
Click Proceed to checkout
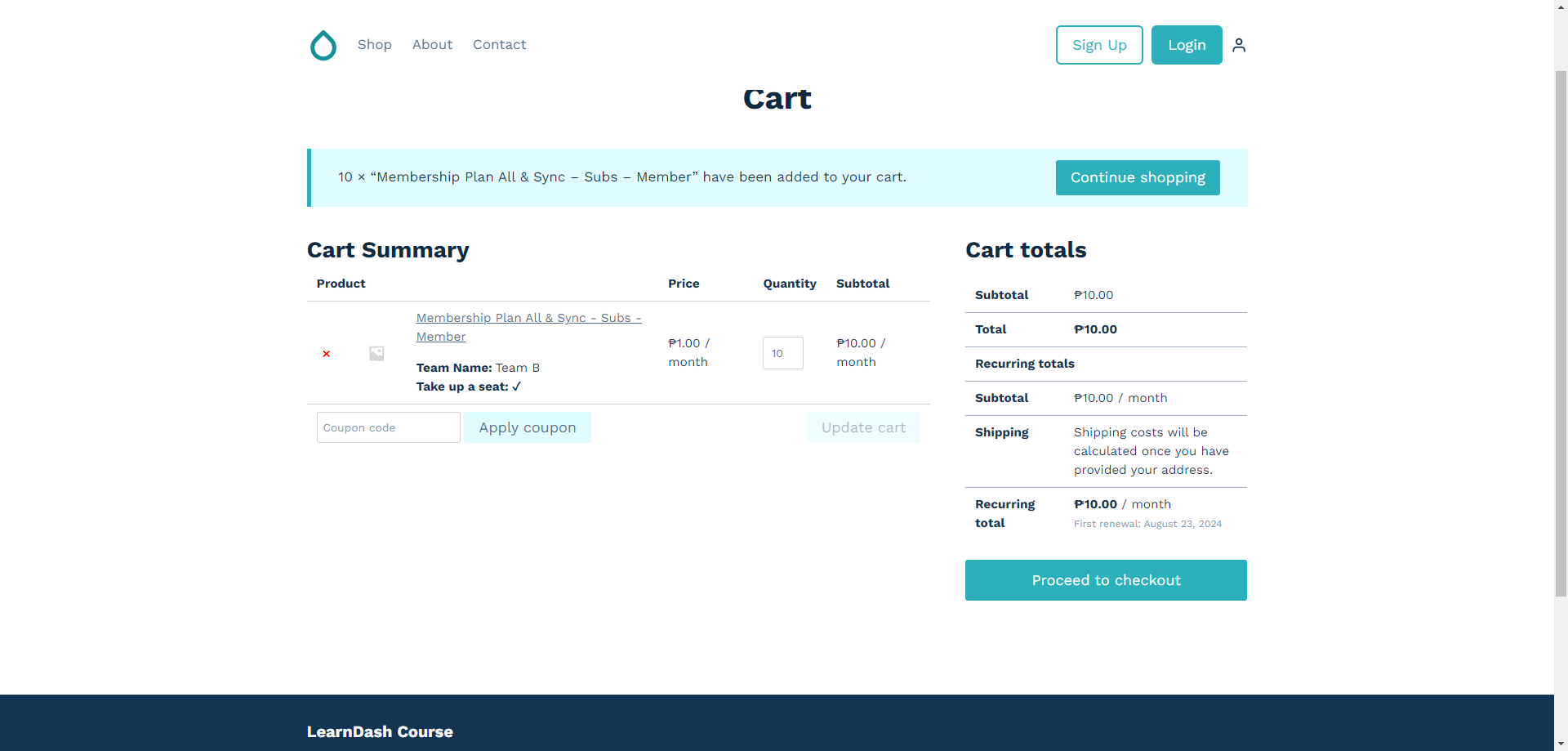(1106, 580)
